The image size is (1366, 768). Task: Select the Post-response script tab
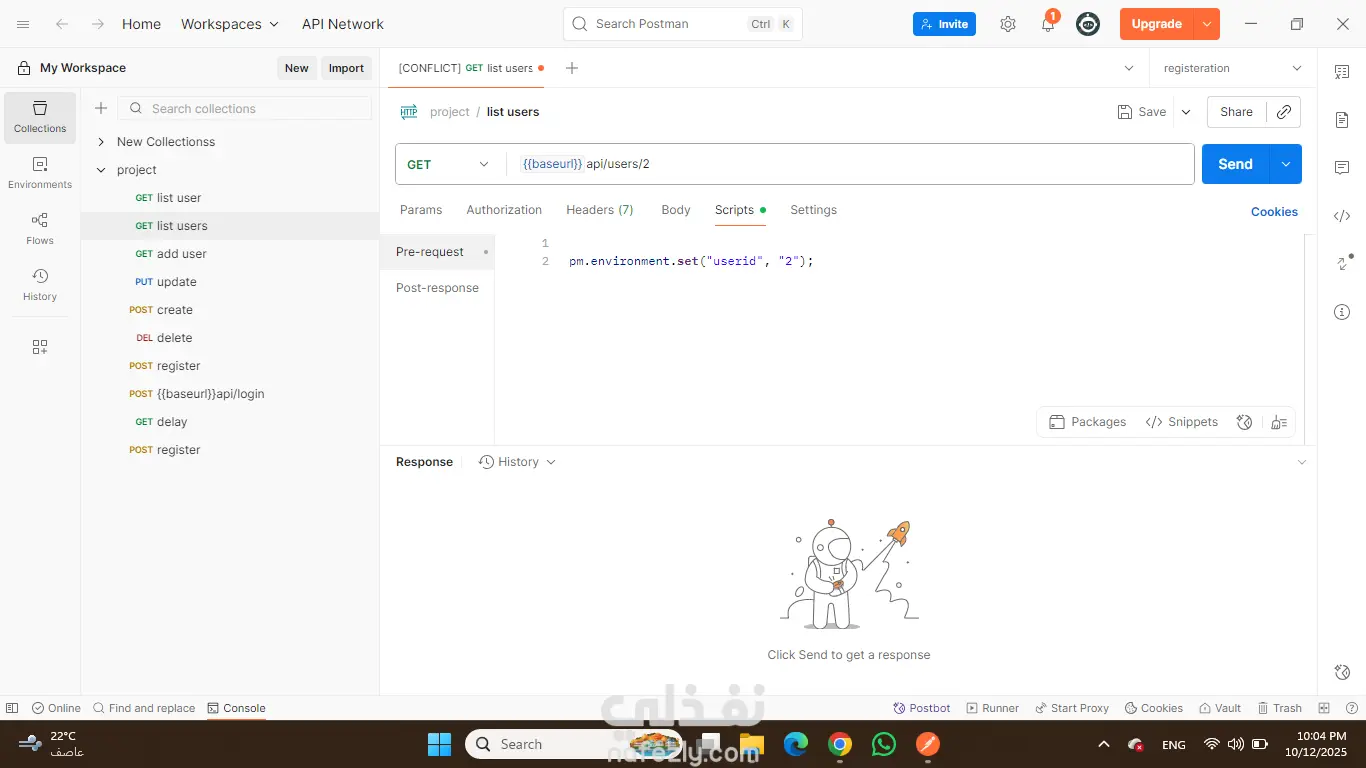click(437, 288)
